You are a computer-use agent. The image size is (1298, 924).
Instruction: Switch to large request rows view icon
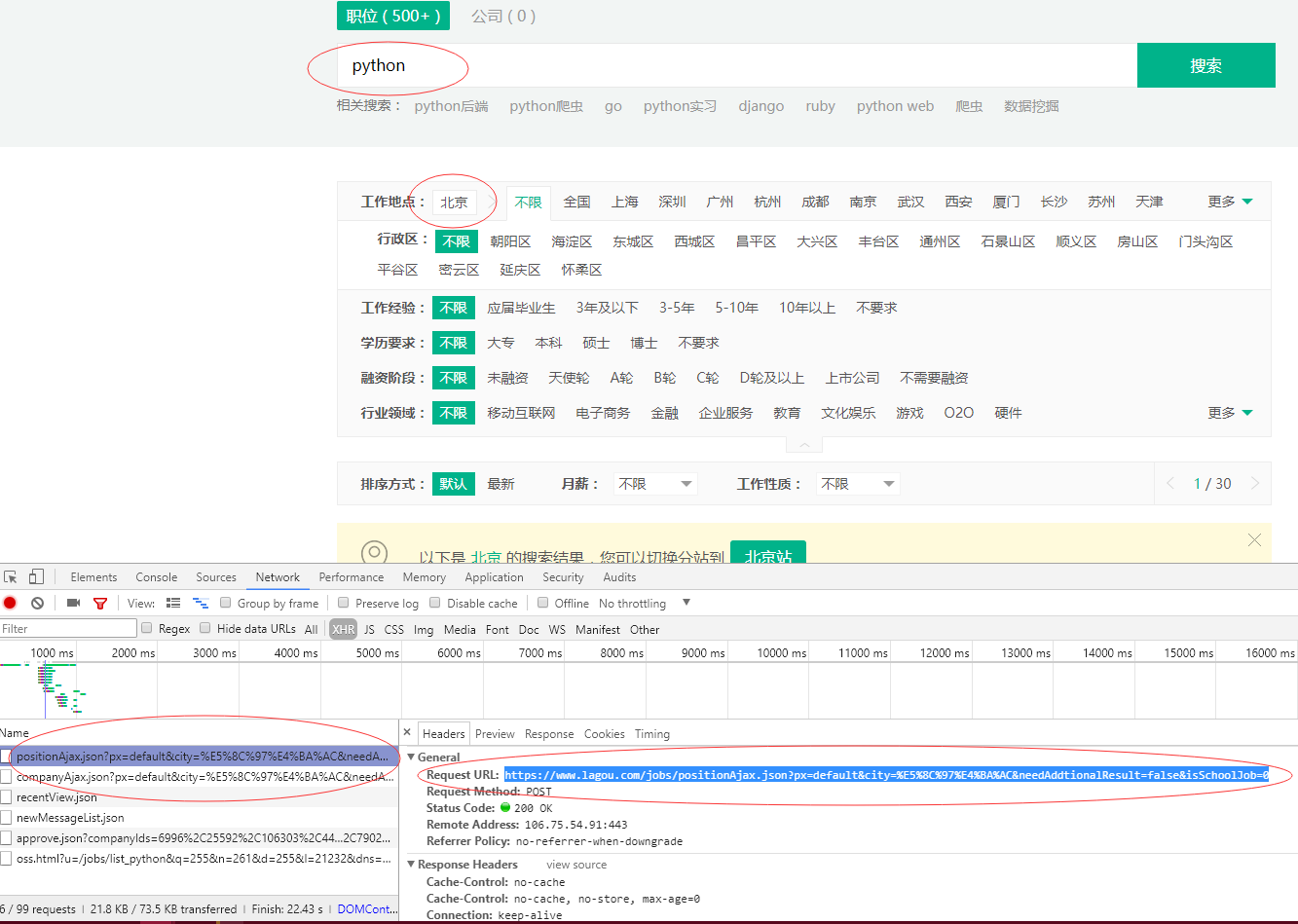point(173,603)
